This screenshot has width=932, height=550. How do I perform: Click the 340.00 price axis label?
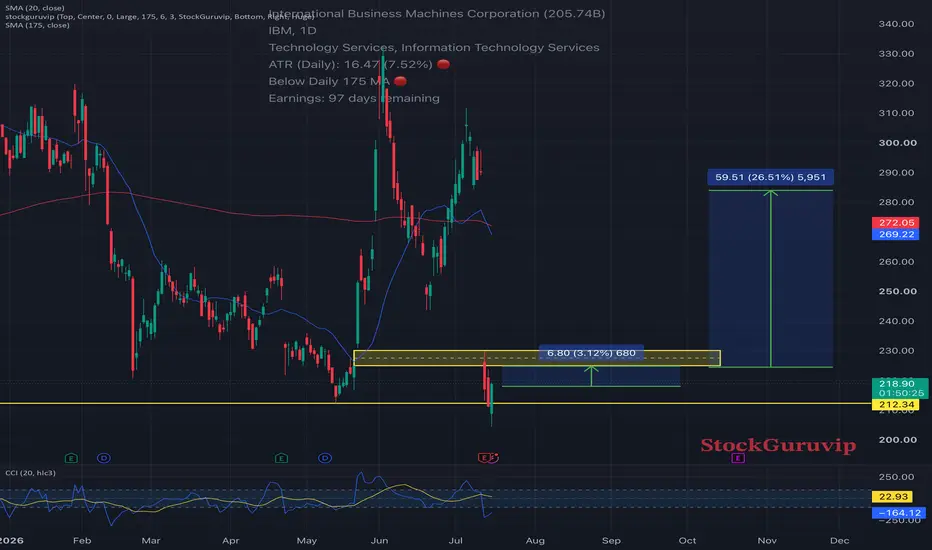click(896, 24)
